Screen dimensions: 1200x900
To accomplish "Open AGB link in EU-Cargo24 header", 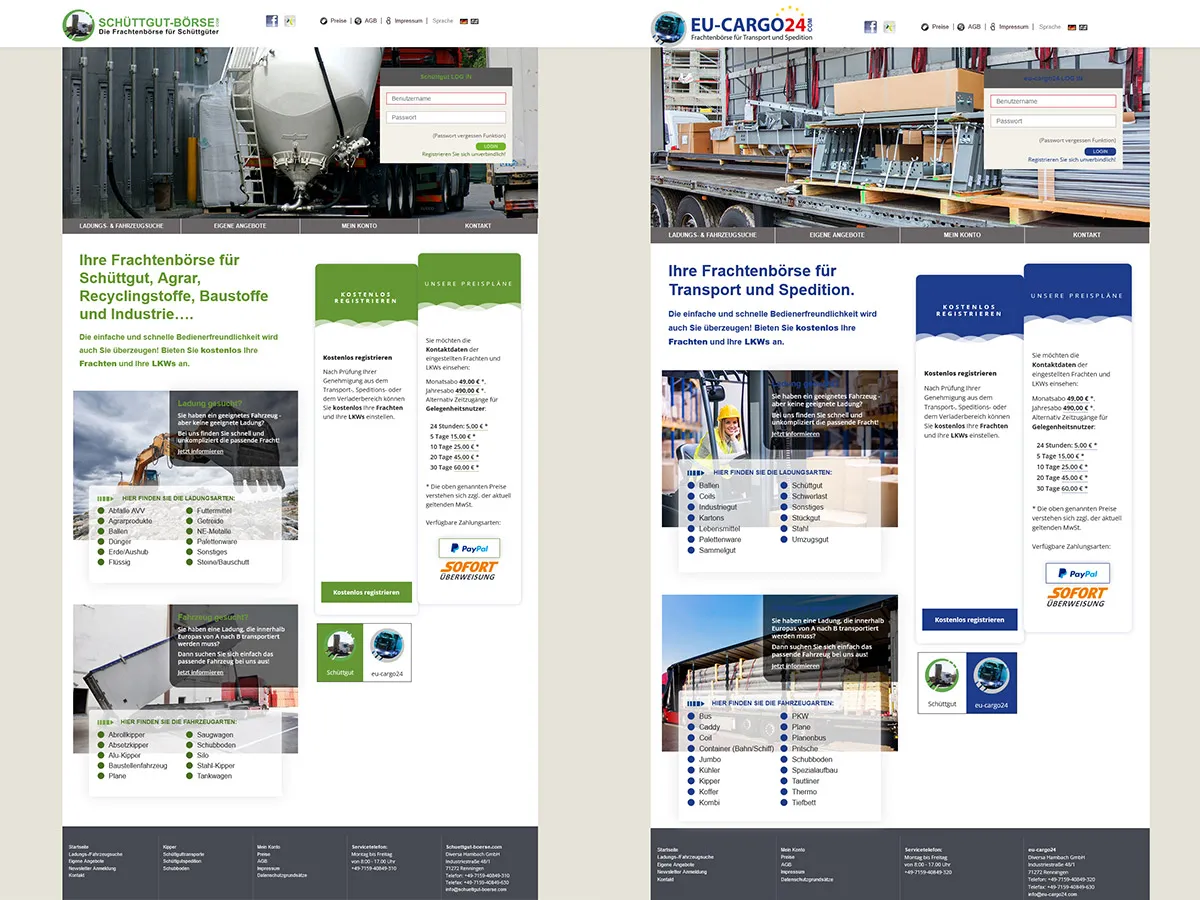I will pyautogui.click(x=974, y=27).
